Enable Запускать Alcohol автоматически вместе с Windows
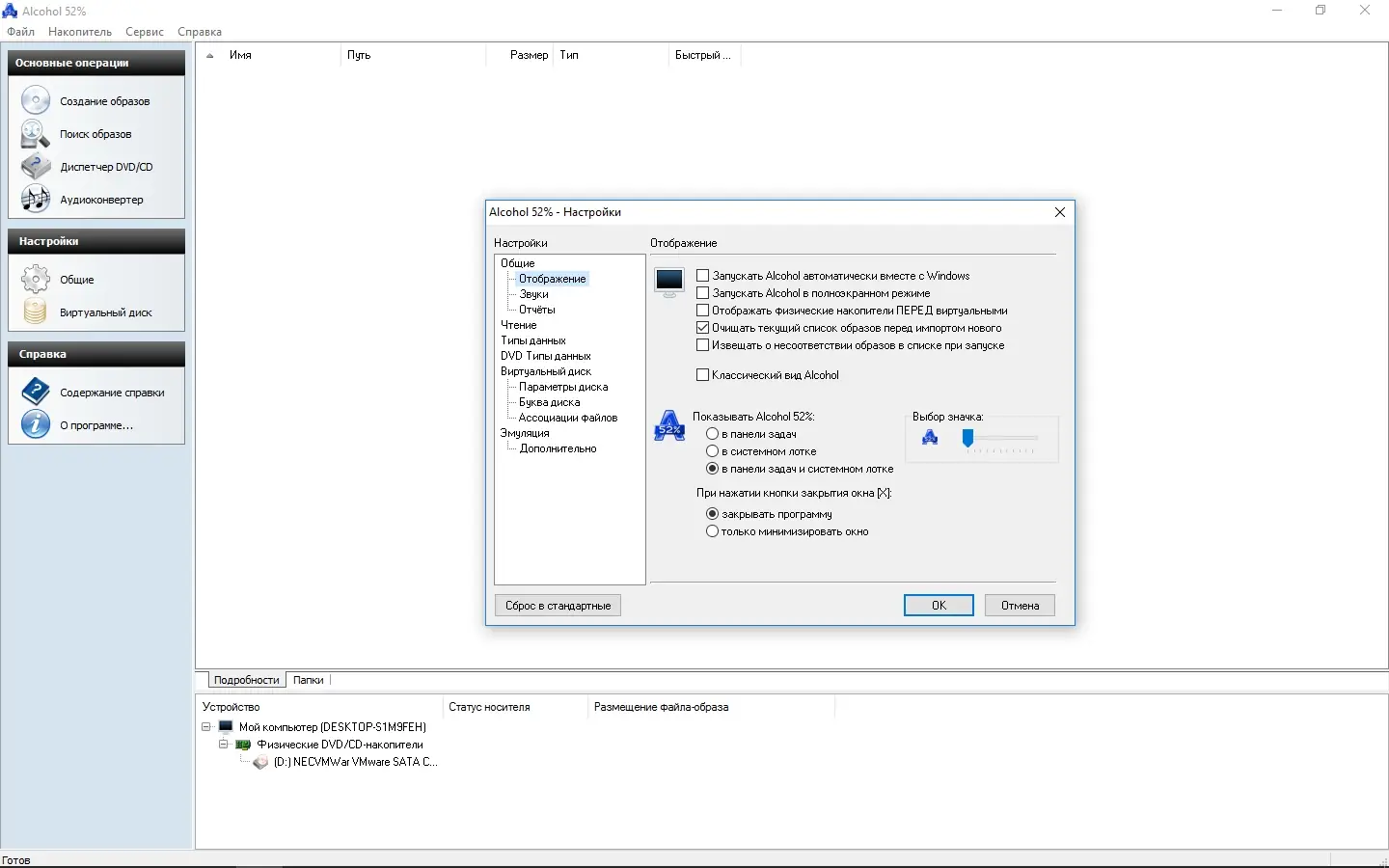Viewport: 1389px width, 868px height. click(702, 276)
